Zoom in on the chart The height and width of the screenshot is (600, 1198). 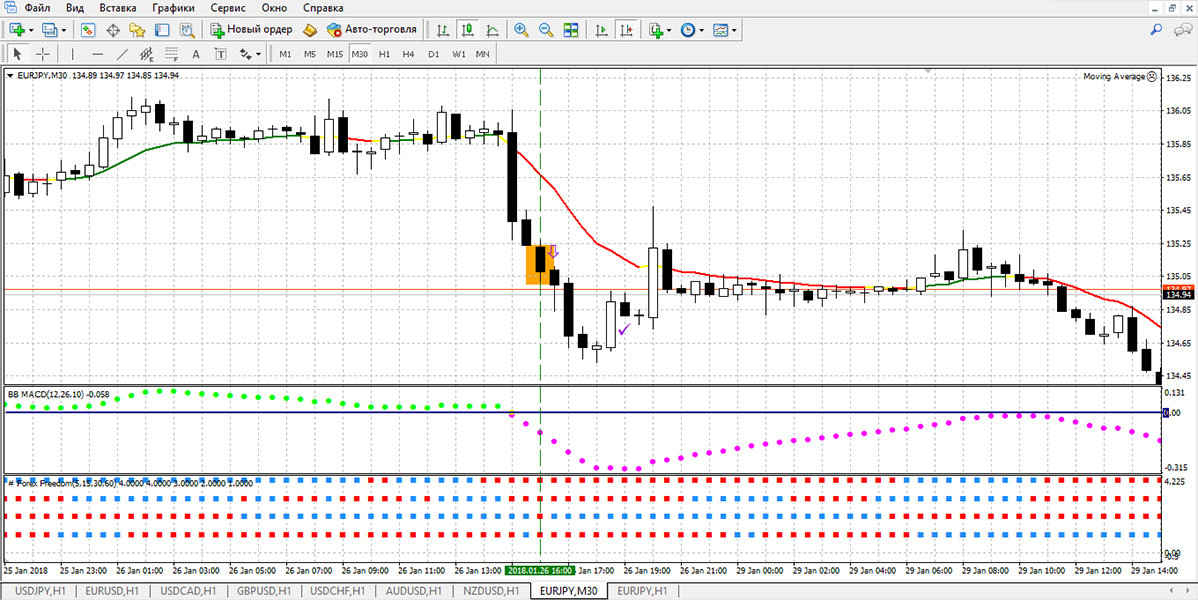point(521,30)
